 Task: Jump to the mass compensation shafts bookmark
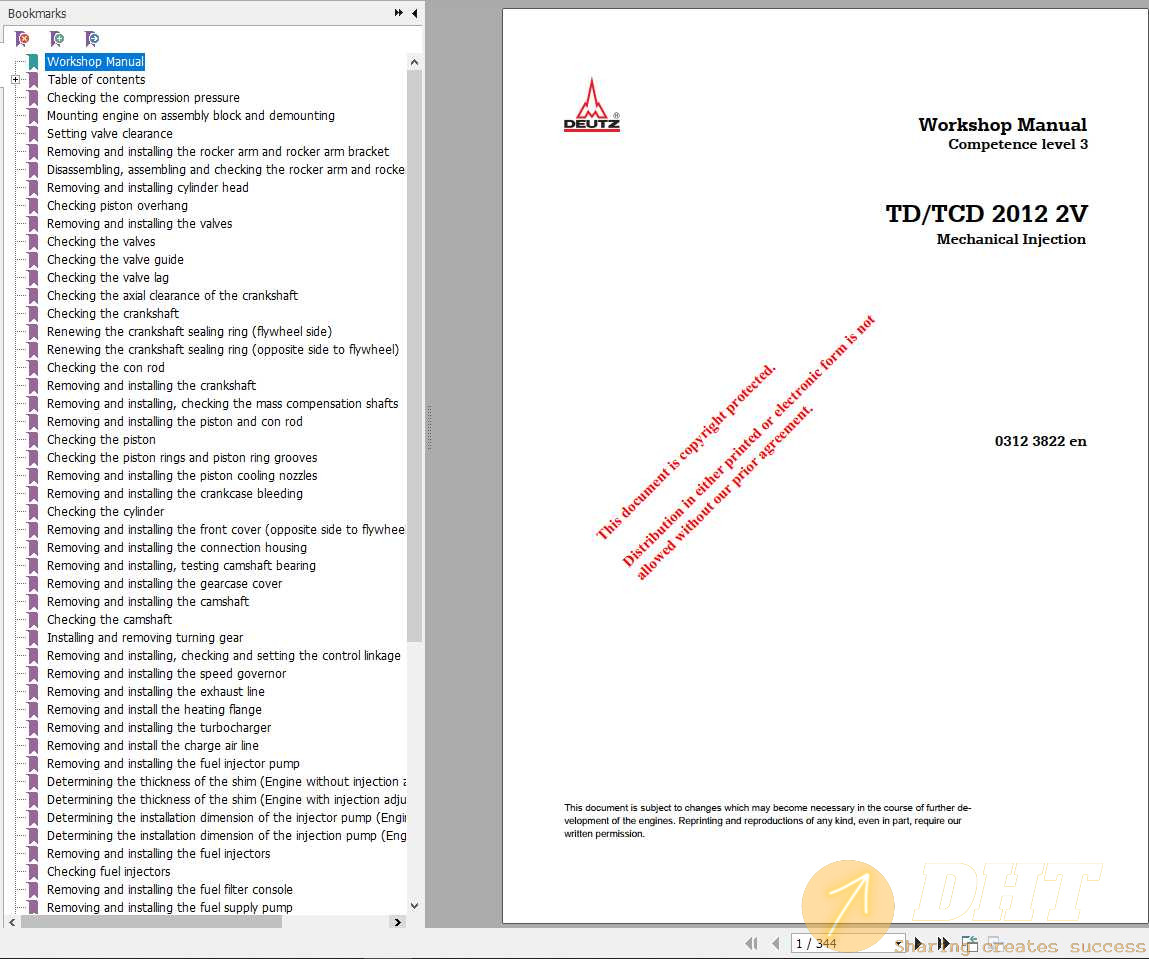point(223,404)
